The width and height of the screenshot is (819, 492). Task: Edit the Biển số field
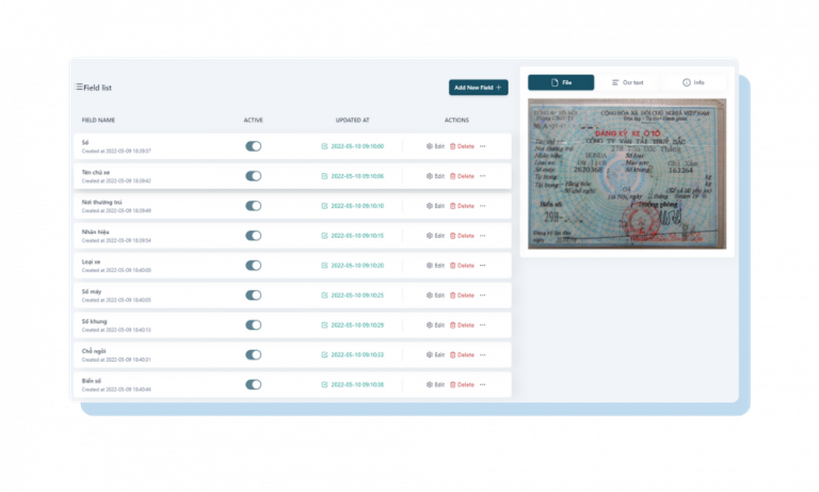(435, 384)
